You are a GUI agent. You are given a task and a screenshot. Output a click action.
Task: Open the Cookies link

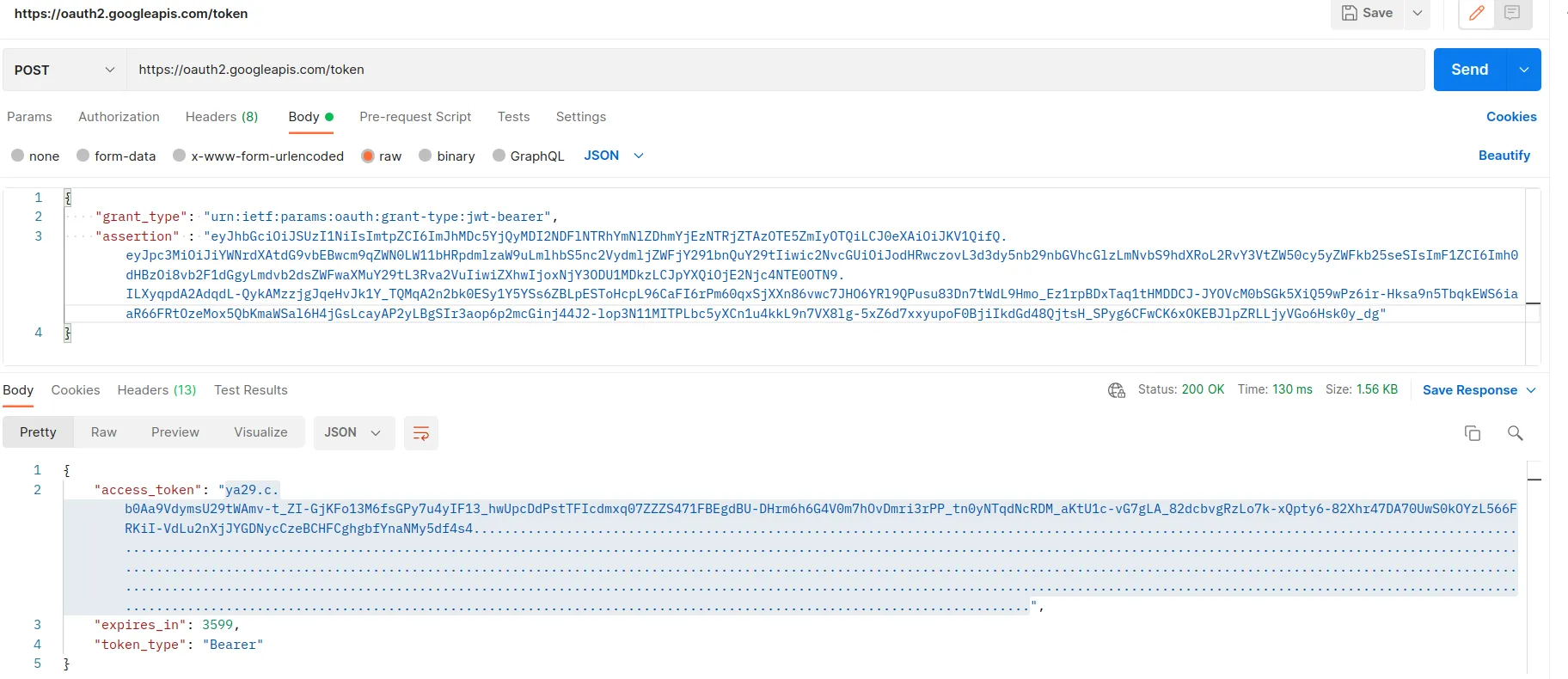pyautogui.click(x=1511, y=117)
